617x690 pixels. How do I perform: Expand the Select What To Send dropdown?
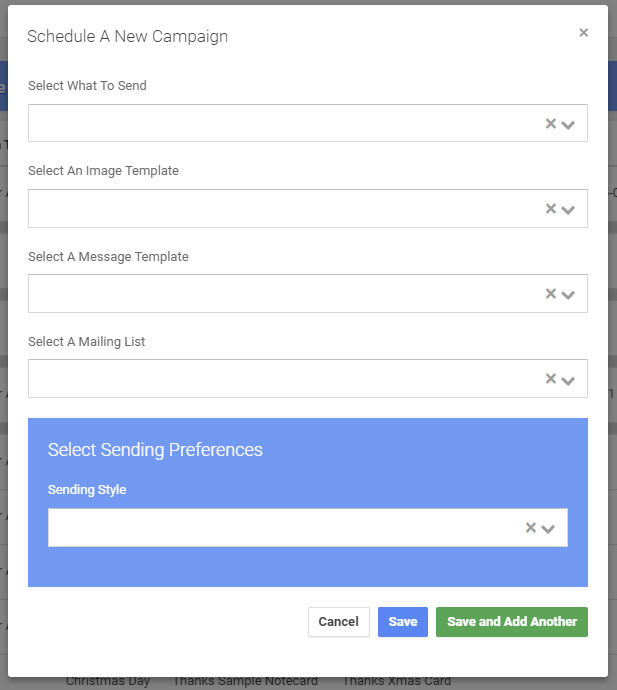point(569,125)
